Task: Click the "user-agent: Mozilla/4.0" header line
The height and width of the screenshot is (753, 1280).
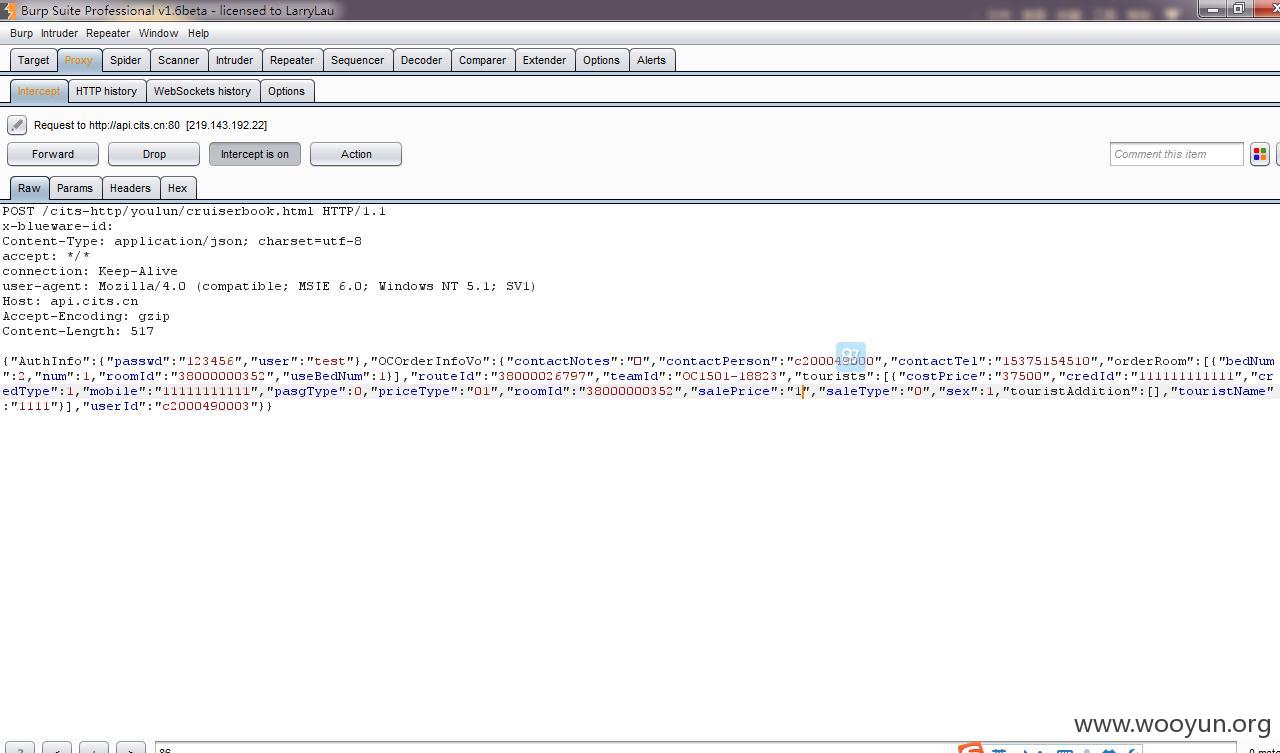Action: (x=269, y=286)
